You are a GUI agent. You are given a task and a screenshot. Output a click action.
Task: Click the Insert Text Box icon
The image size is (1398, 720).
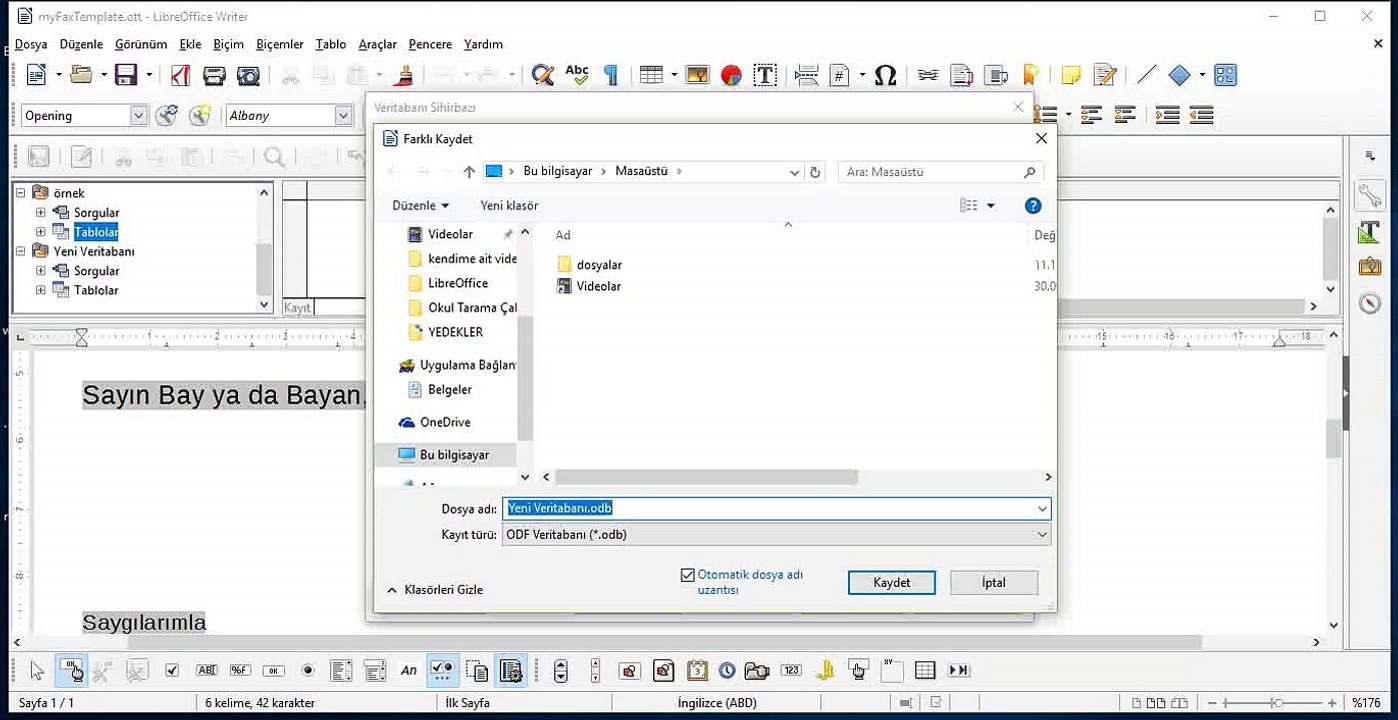pos(765,75)
